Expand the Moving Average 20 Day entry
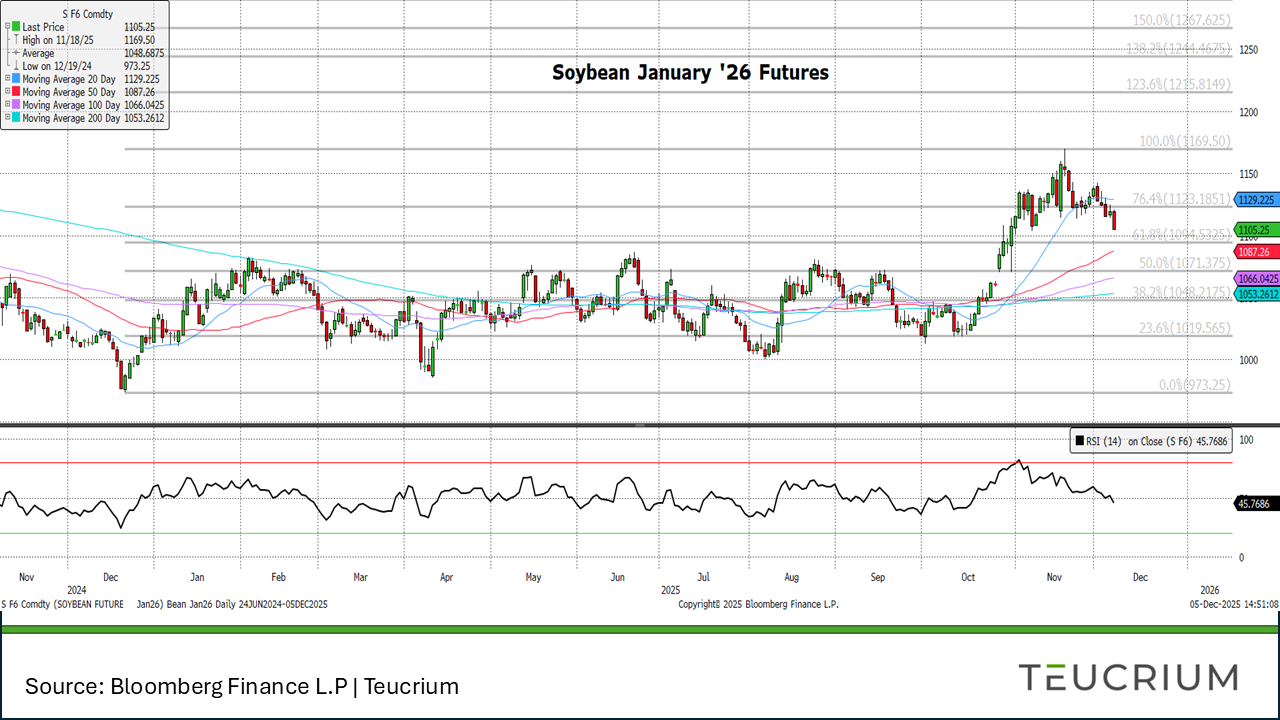Image resolution: width=1280 pixels, height=720 pixels. pos(7,79)
